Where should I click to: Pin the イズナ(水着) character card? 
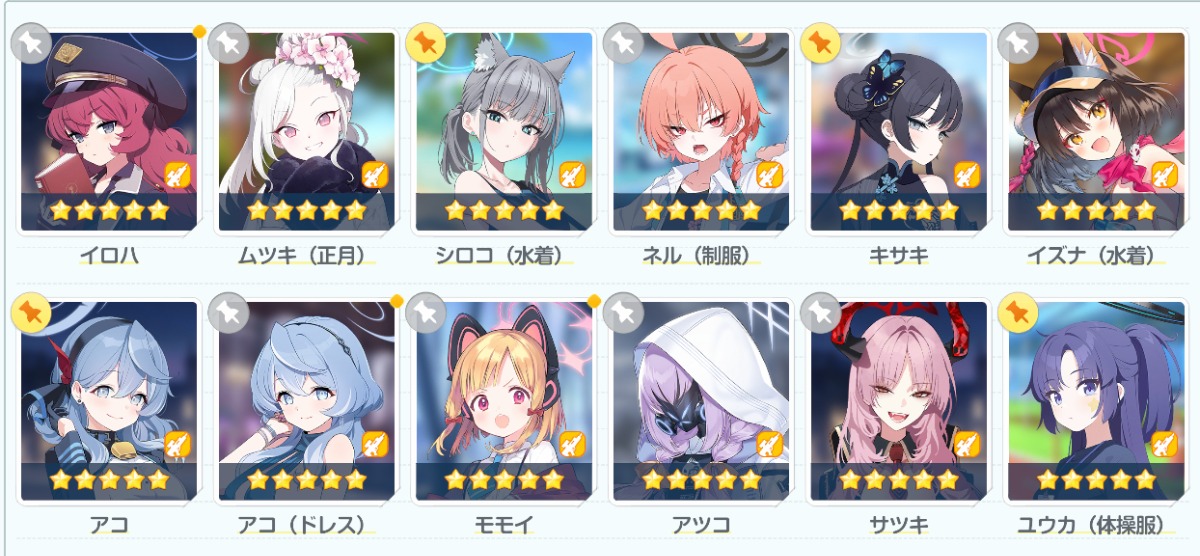pyautogui.click(x=1017, y=43)
